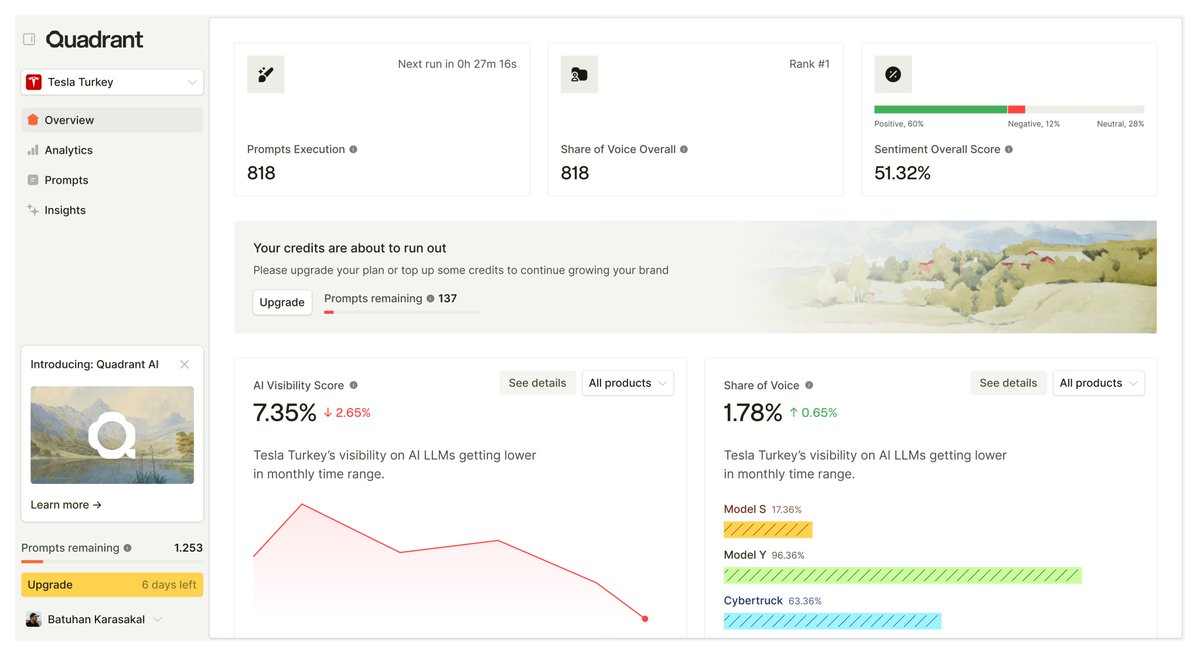The height and width of the screenshot is (656, 1200).
Task: Click the Insights sparkle icon
Action: [x=33, y=210]
